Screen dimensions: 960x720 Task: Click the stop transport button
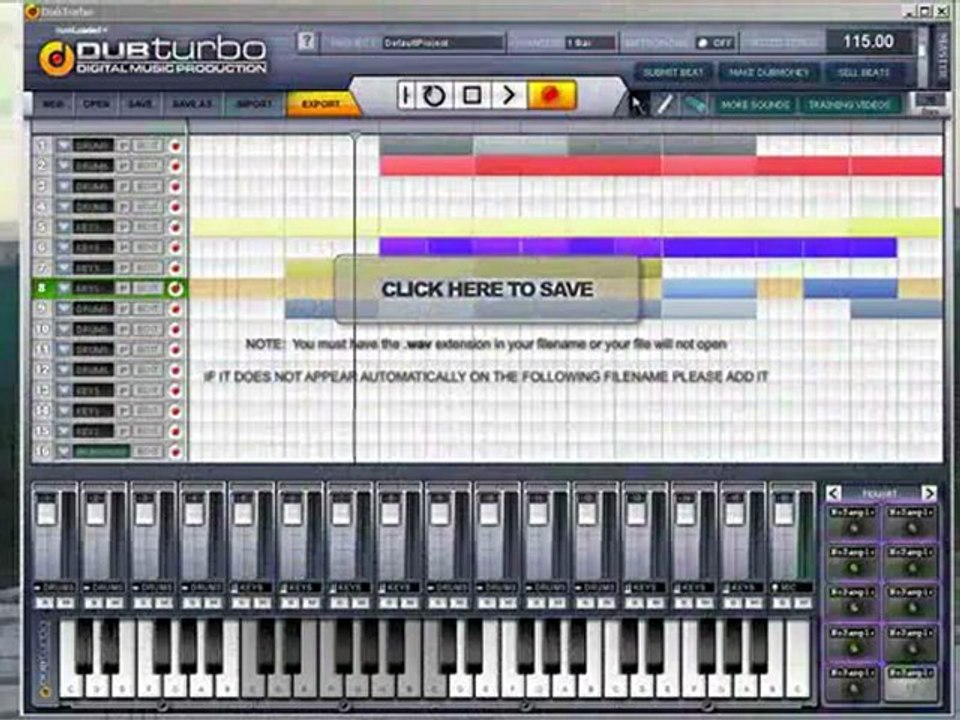471,96
